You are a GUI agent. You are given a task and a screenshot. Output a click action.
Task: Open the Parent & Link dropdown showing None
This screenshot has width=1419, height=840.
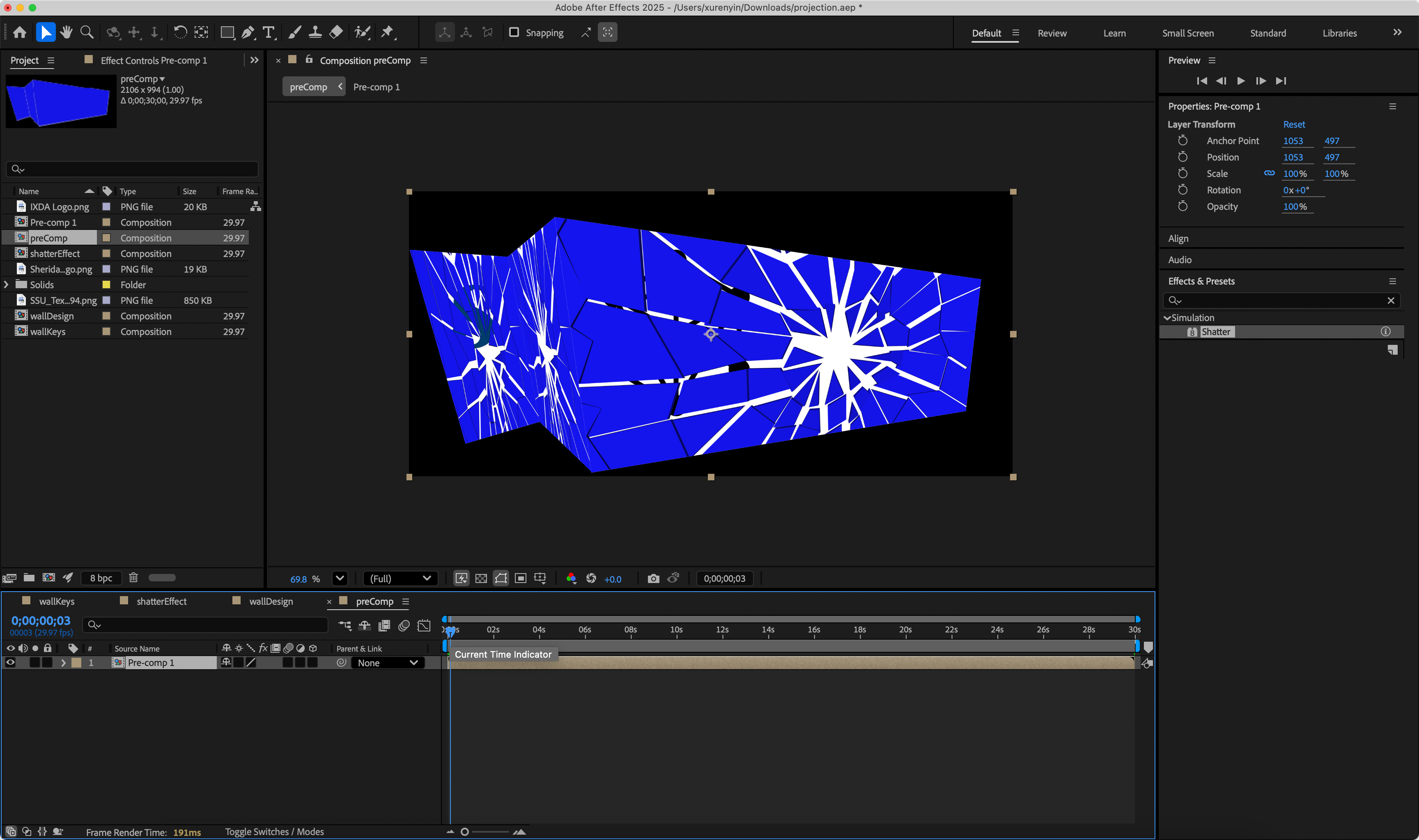pyautogui.click(x=387, y=663)
